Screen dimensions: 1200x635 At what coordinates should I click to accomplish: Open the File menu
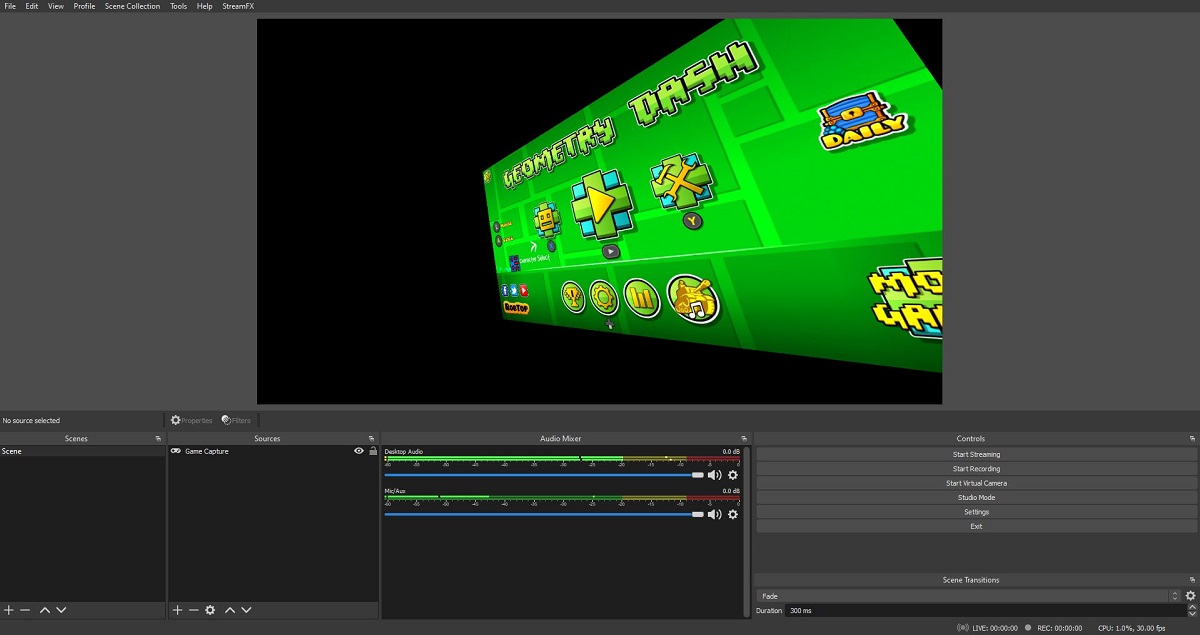[x=10, y=6]
